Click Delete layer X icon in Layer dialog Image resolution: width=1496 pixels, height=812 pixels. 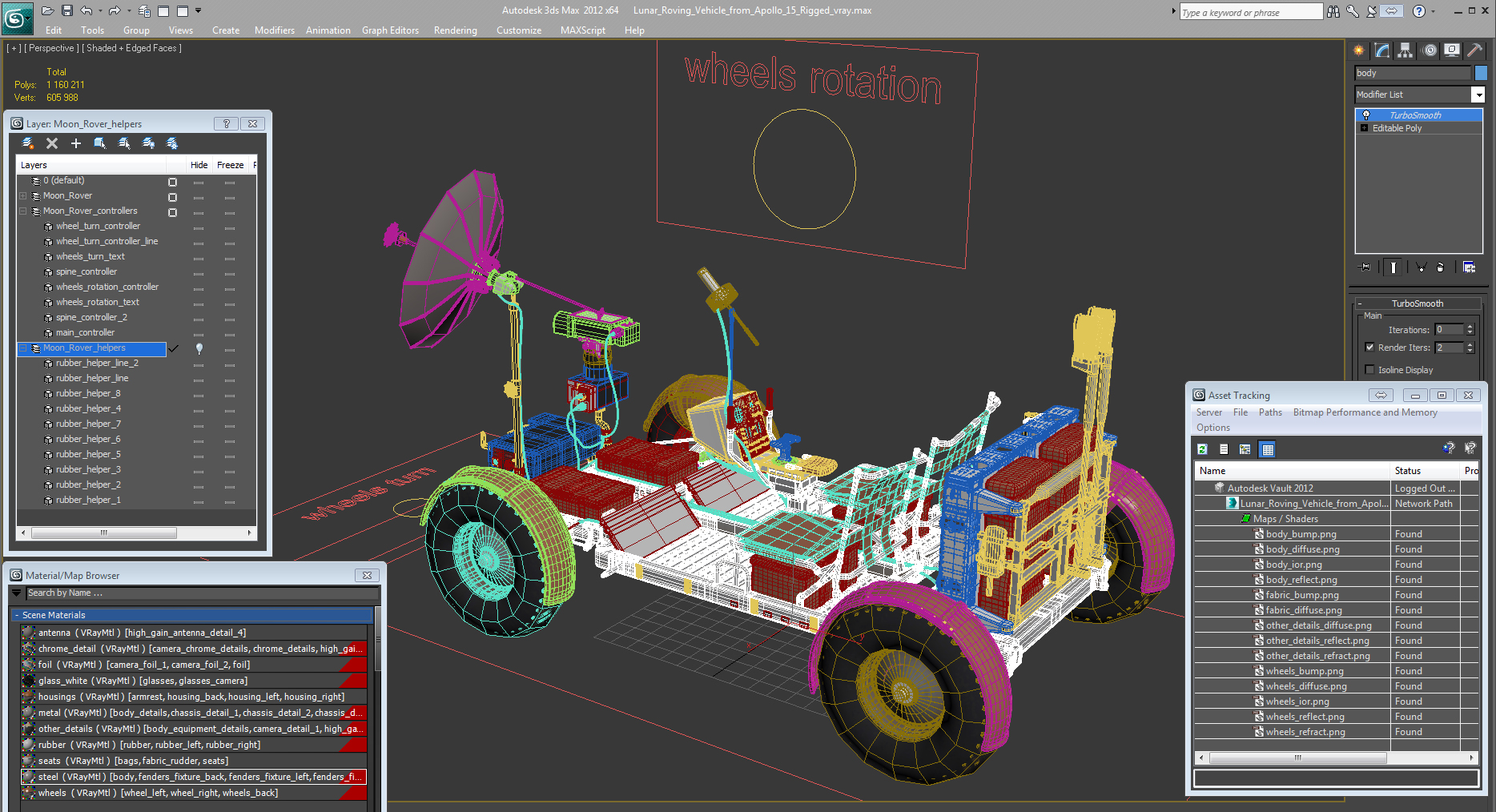coord(52,143)
